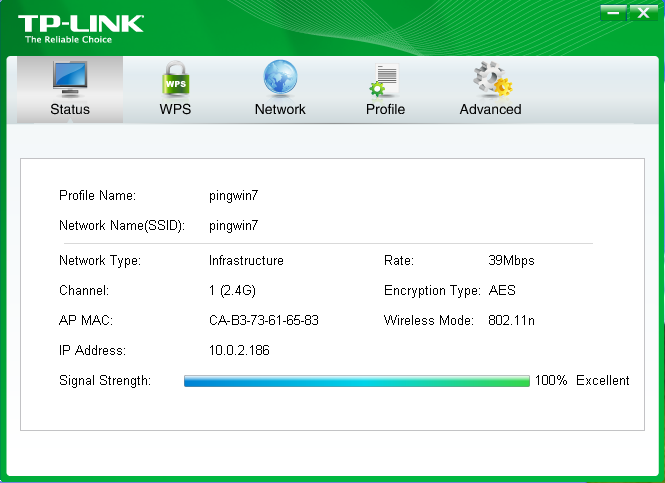Click the Network Name(SSID): label
665x483 pixels.
click(x=122, y=226)
